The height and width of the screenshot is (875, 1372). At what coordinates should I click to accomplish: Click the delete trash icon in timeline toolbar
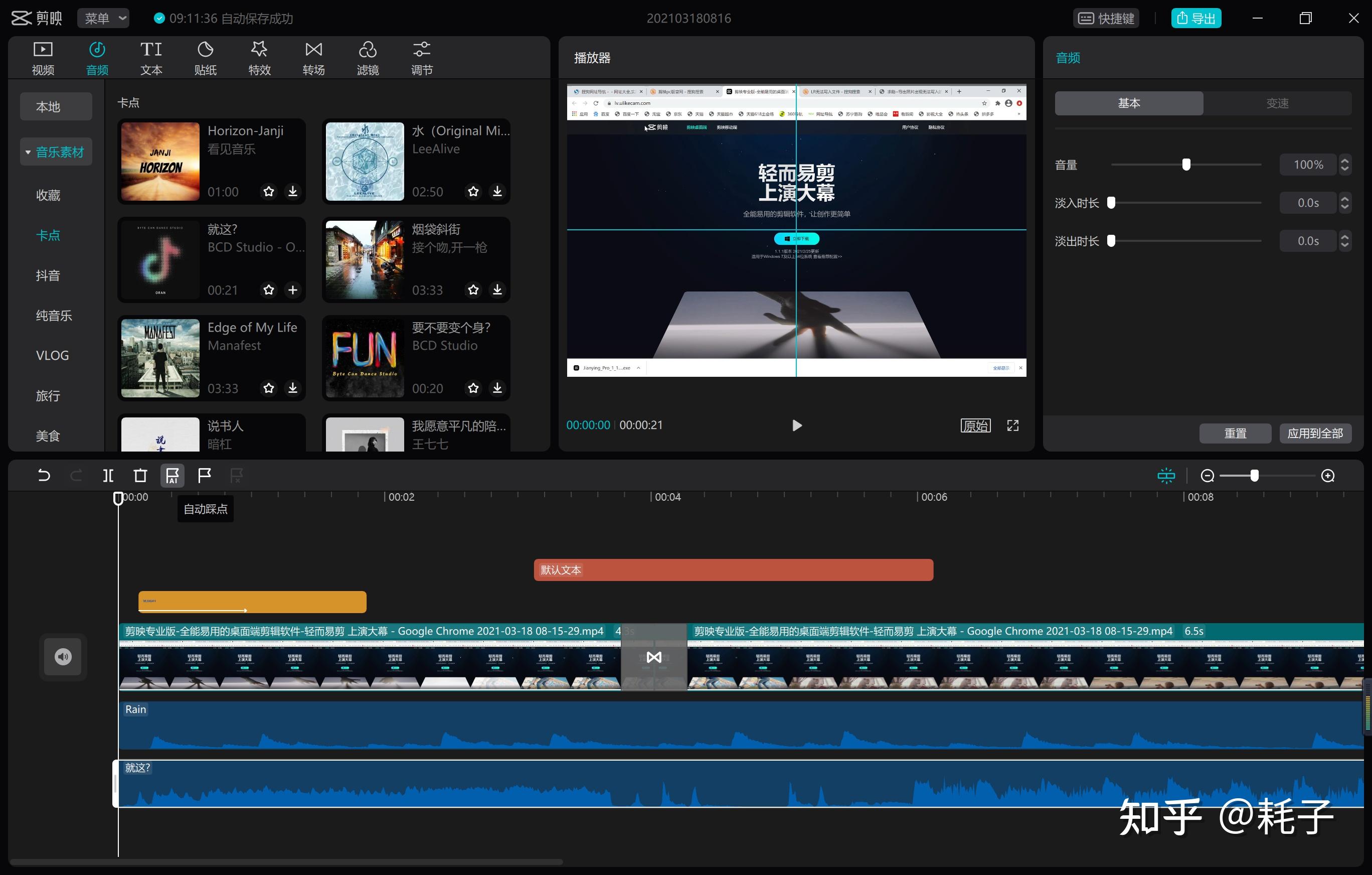pos(140,476)
